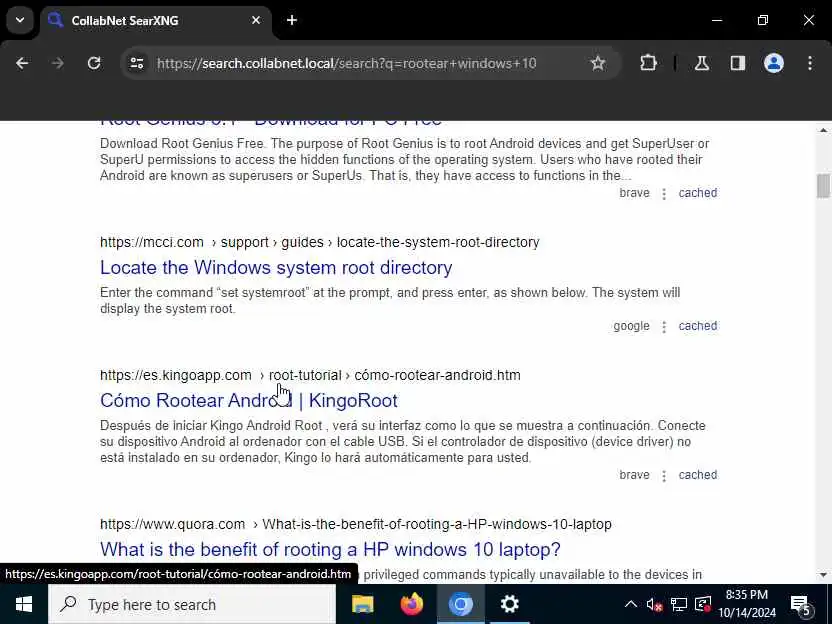The image size is (832, 624).
Task: Close the CollabNet SearXNG tab
Action: pyautogui.click(x=256, y=20)
